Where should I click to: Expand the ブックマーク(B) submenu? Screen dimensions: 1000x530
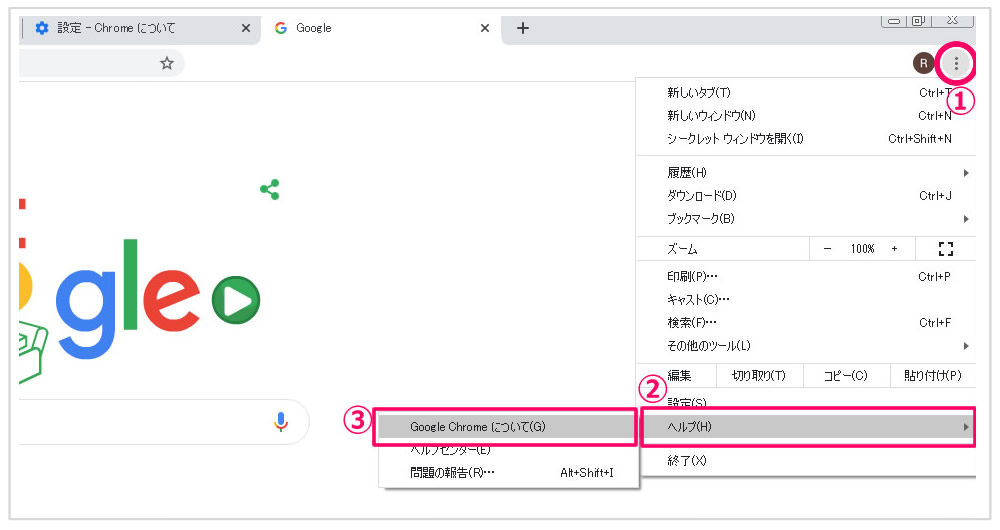click(806, 219)
